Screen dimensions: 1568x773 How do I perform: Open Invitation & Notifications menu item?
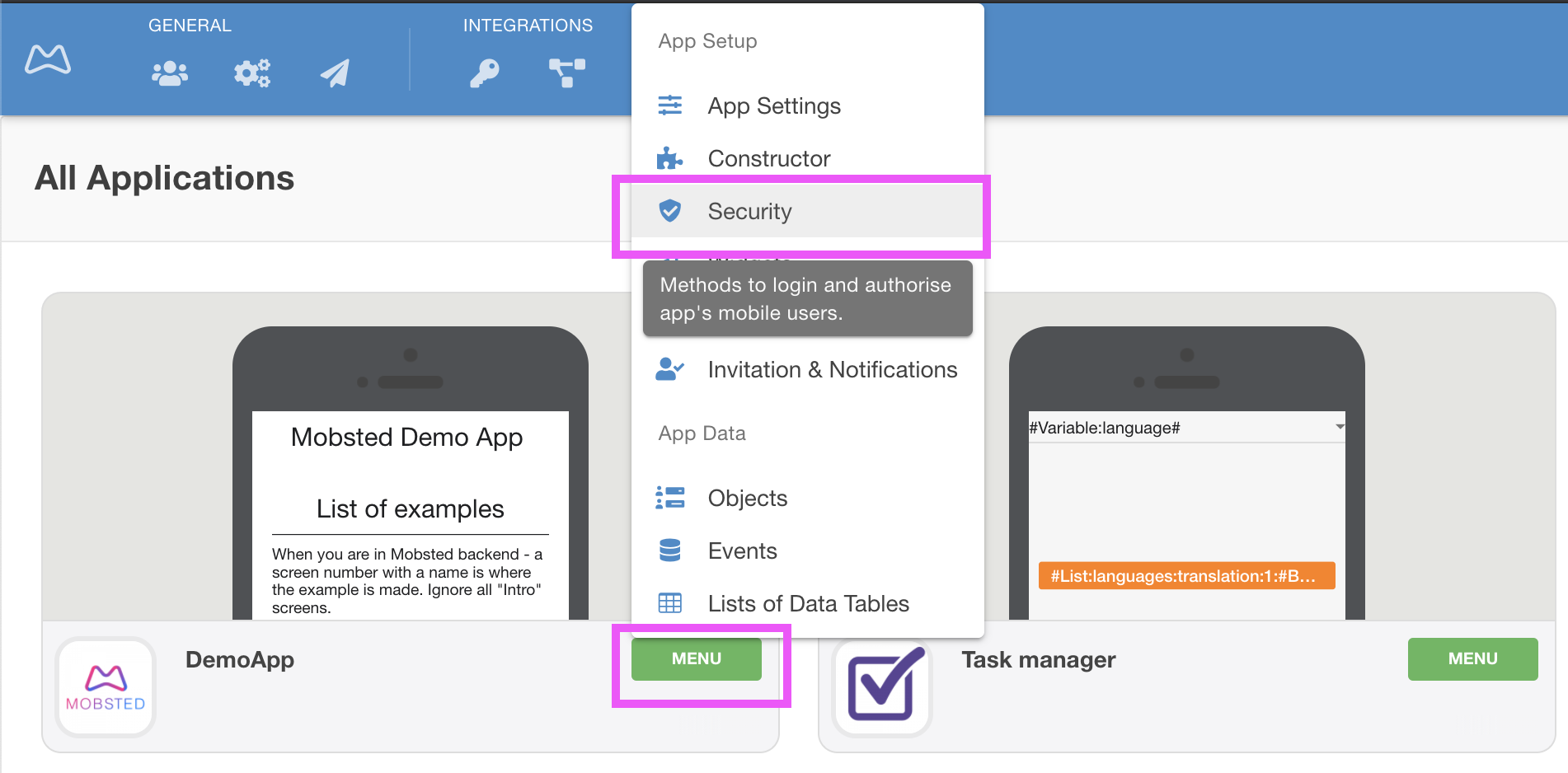tap(808, 369)
